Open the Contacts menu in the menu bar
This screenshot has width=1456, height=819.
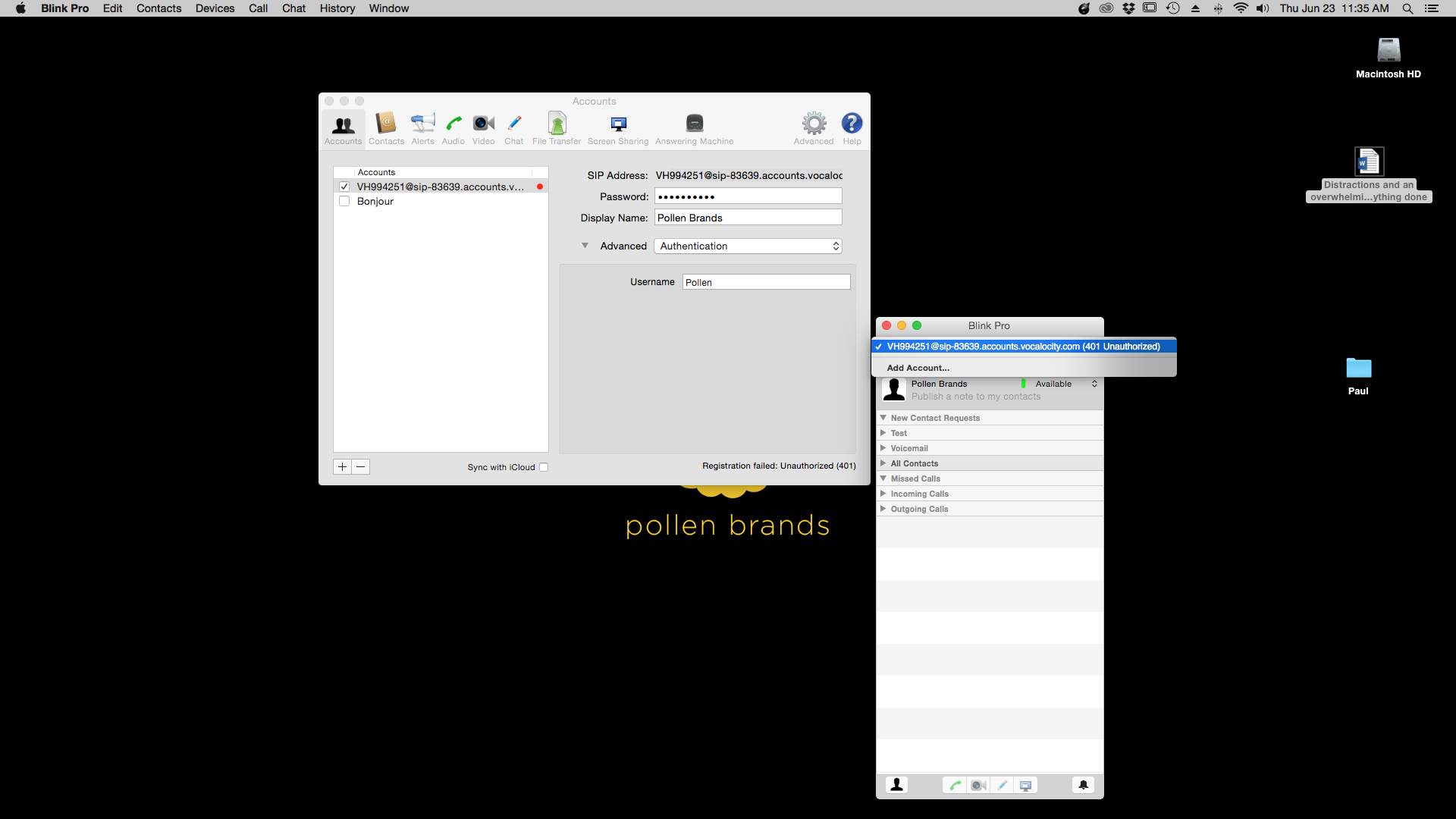(x=158, y=8)
